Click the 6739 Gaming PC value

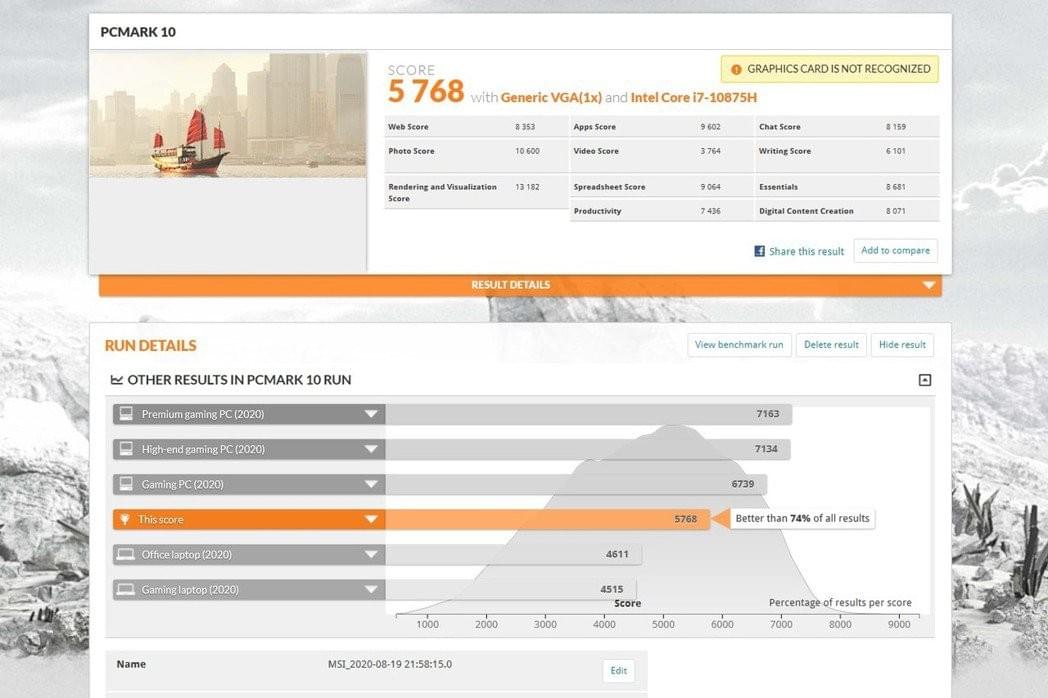click(x=743, y=484)
